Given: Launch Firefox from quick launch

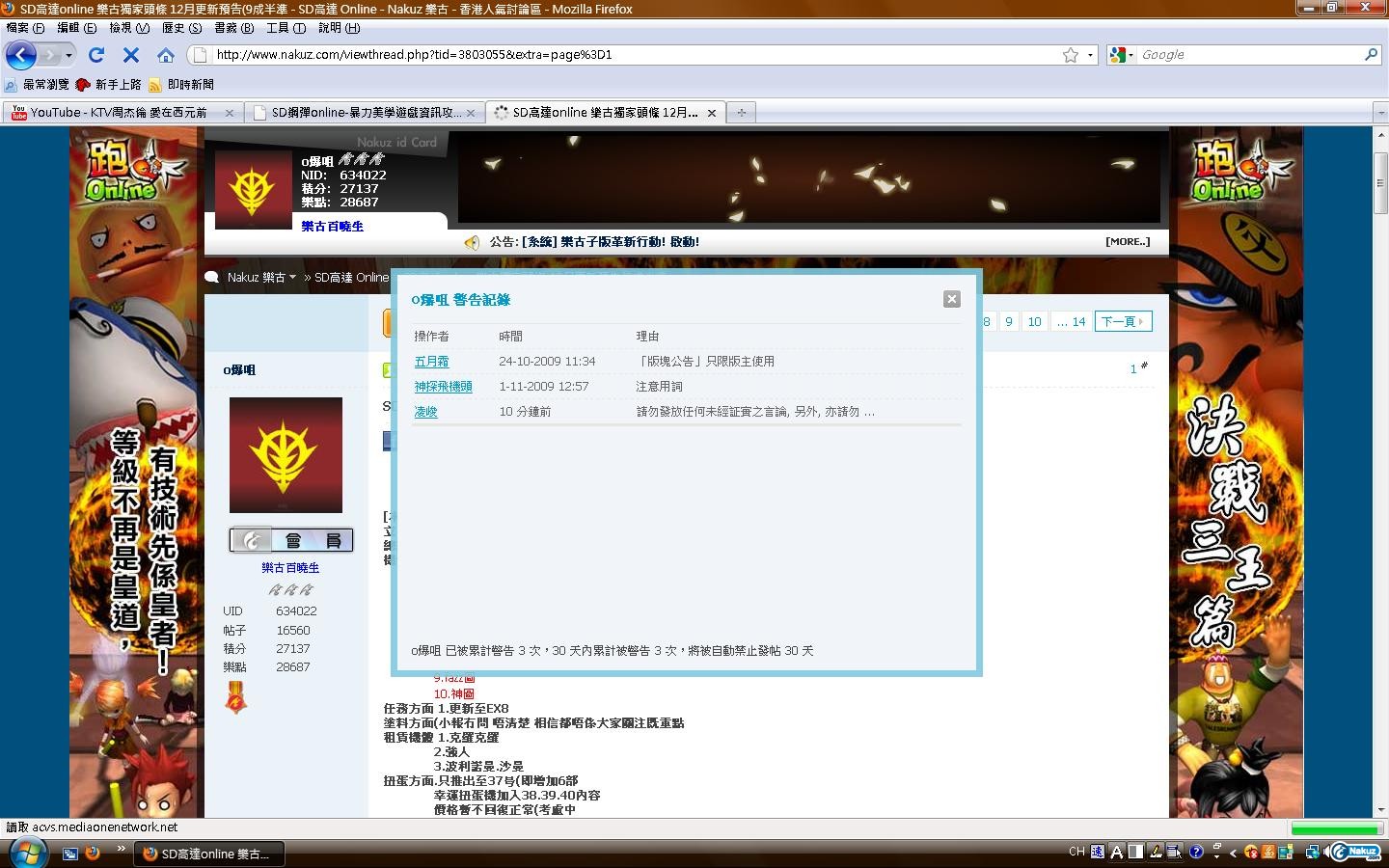Looking at the screenshot, I should click(93, 853).
